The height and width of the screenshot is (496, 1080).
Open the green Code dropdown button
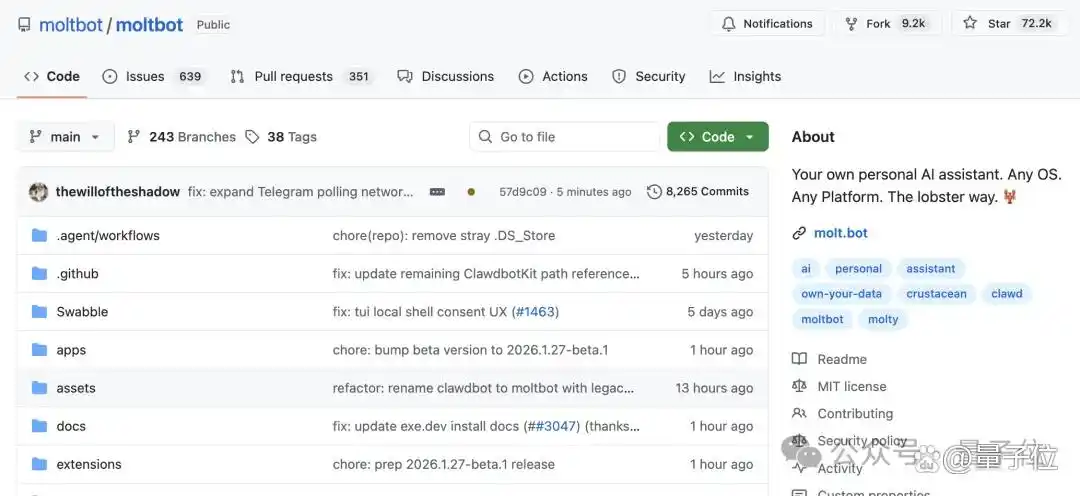click(x=718, y=136)
